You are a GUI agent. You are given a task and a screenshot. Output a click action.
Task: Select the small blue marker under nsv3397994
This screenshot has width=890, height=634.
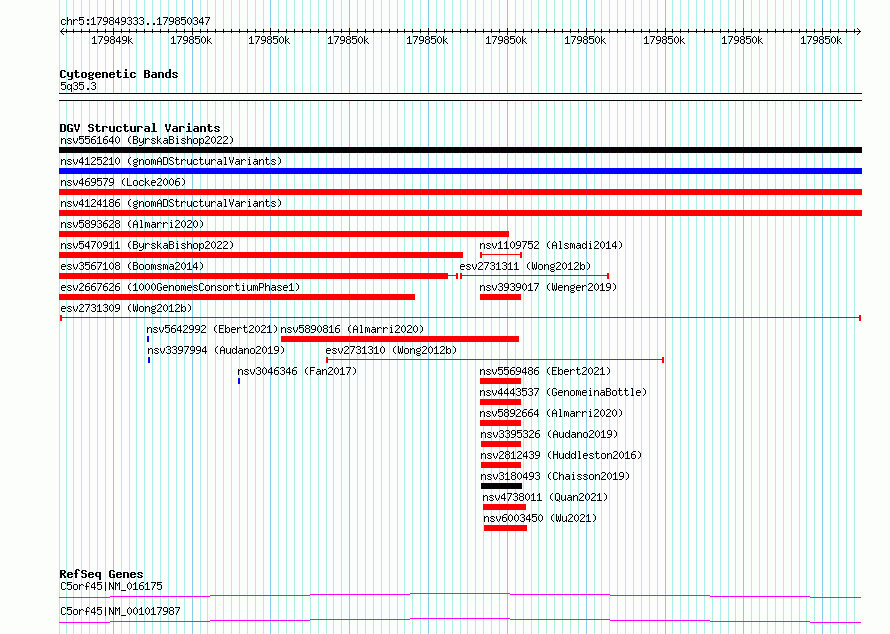(x=149, y=360)
